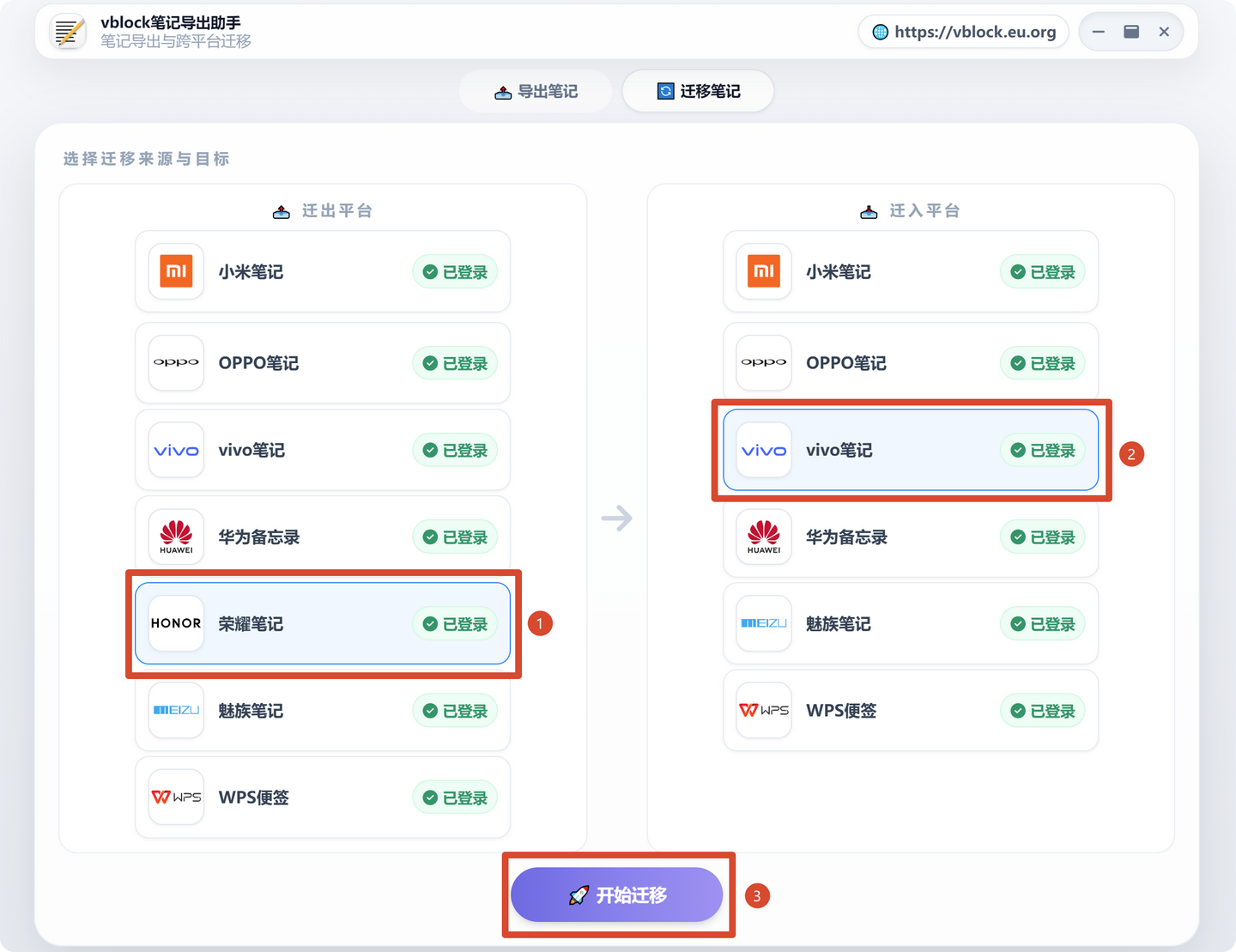Click 已登录 badge for source 小米笔记

click(x=455, y=272)
